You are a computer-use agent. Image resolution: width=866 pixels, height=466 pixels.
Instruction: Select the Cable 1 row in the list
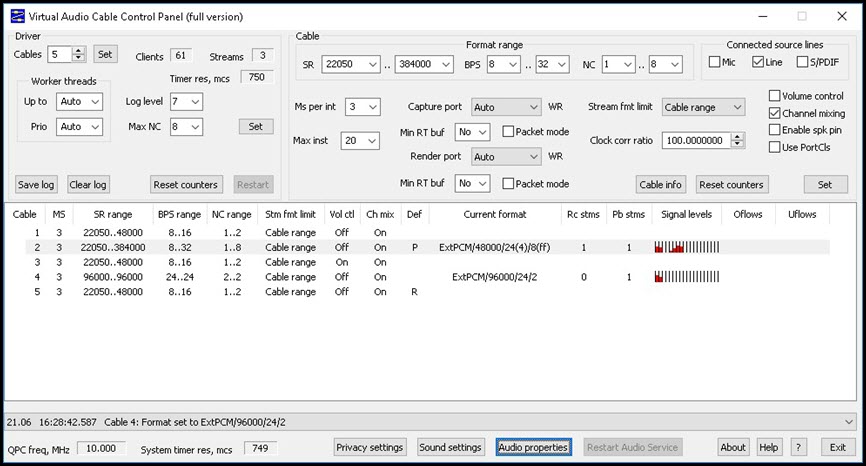pyautogui.click(x=427, y=232)
